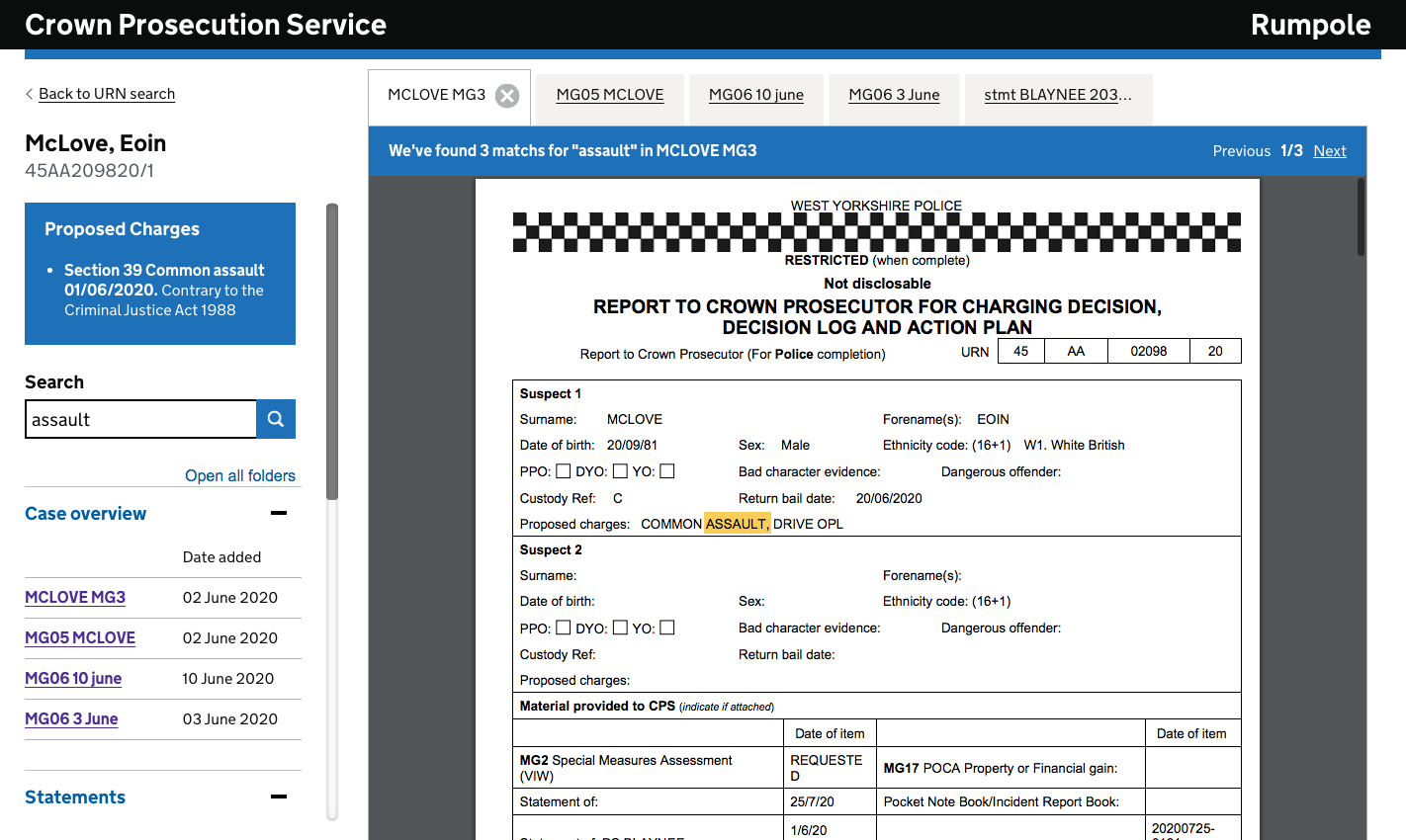The height and width of the screenshot is (840, 1406).
Task: Tick Suspect 1 PPO checkbox
Action: 564,471
